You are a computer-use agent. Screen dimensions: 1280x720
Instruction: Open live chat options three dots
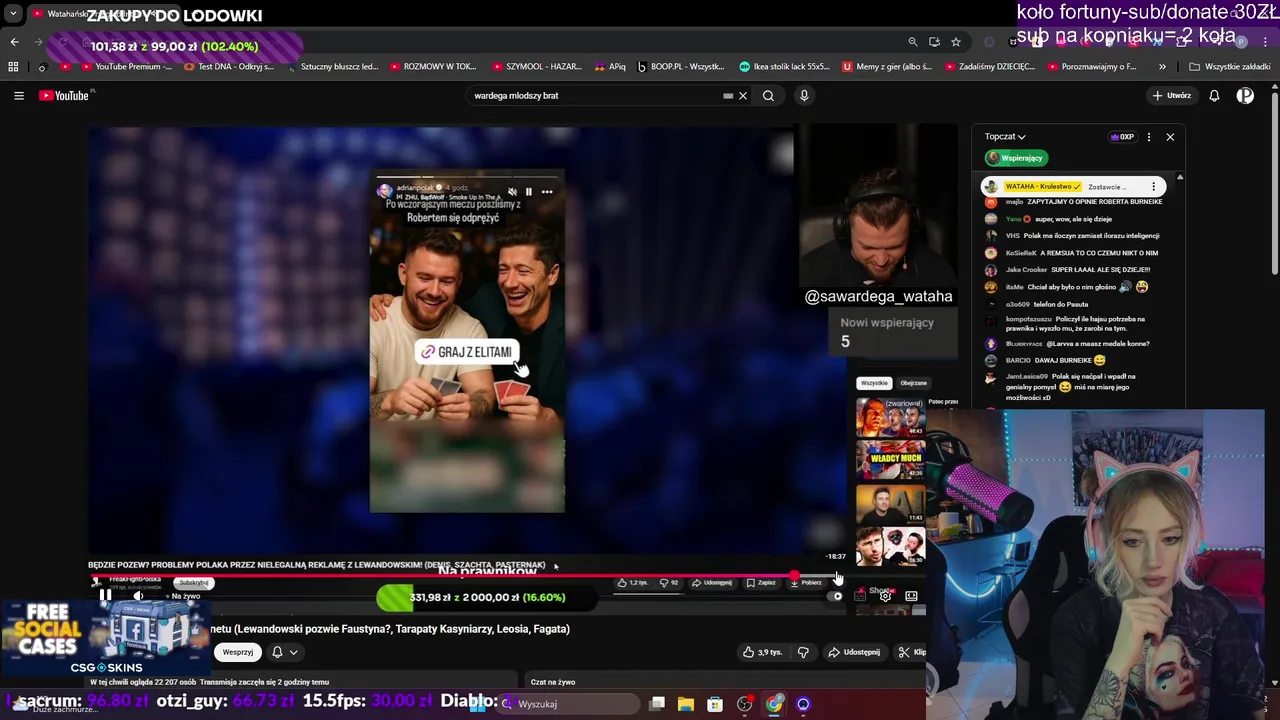1148,137
